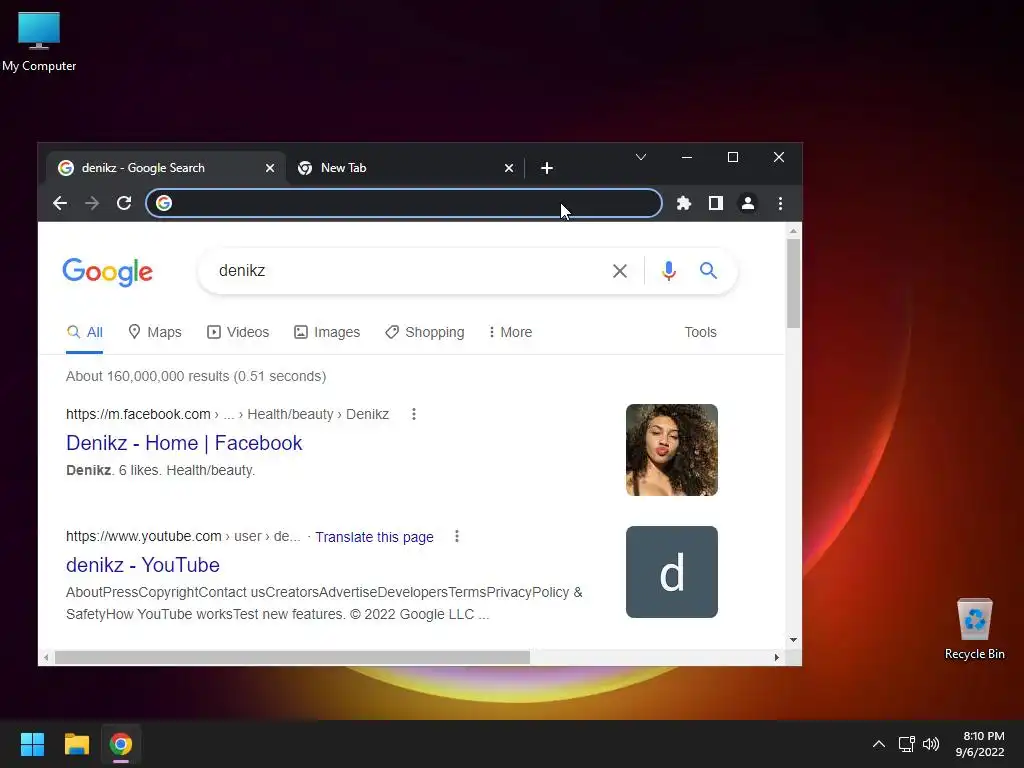
Task: Clear the Google search box with X
Action: point(620,270)
